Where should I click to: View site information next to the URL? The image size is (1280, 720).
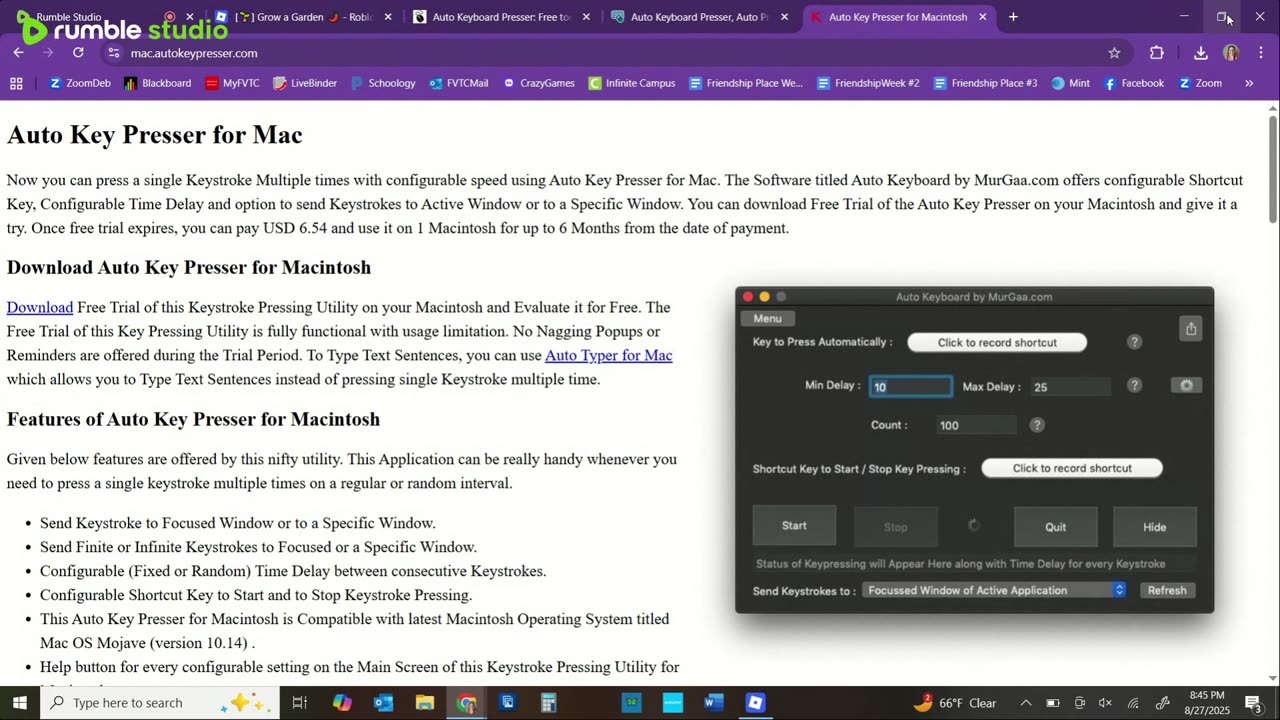coord(113,53)
